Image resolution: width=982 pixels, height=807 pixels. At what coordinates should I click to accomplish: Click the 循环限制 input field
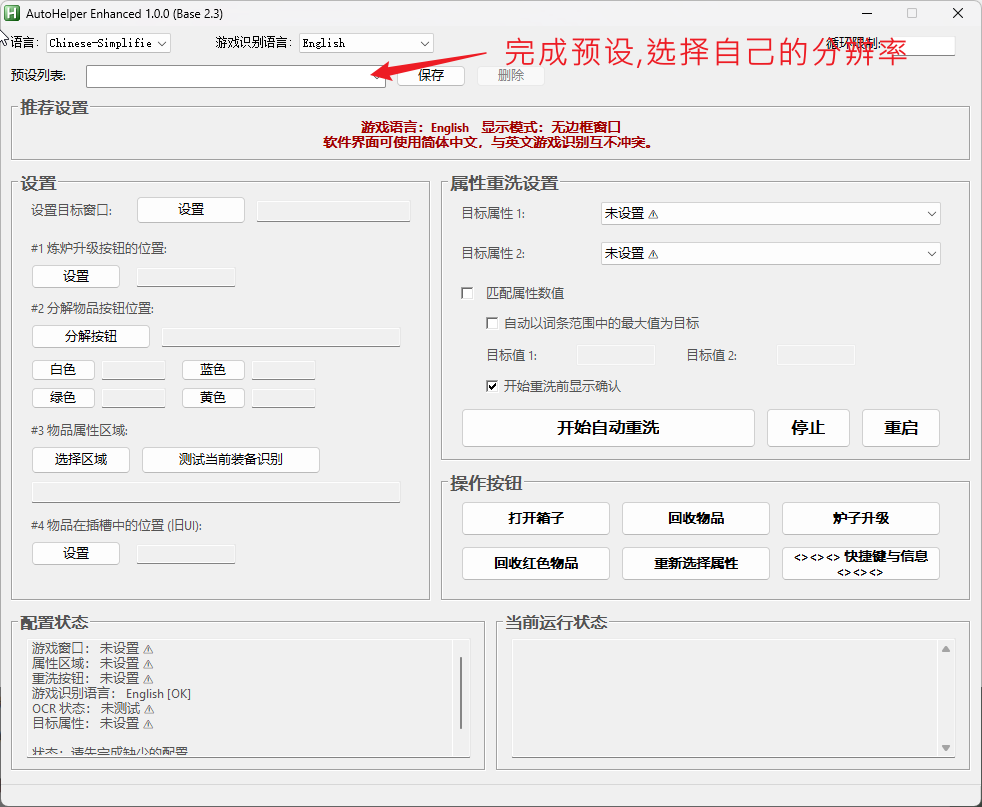click(x=917, y=45)
